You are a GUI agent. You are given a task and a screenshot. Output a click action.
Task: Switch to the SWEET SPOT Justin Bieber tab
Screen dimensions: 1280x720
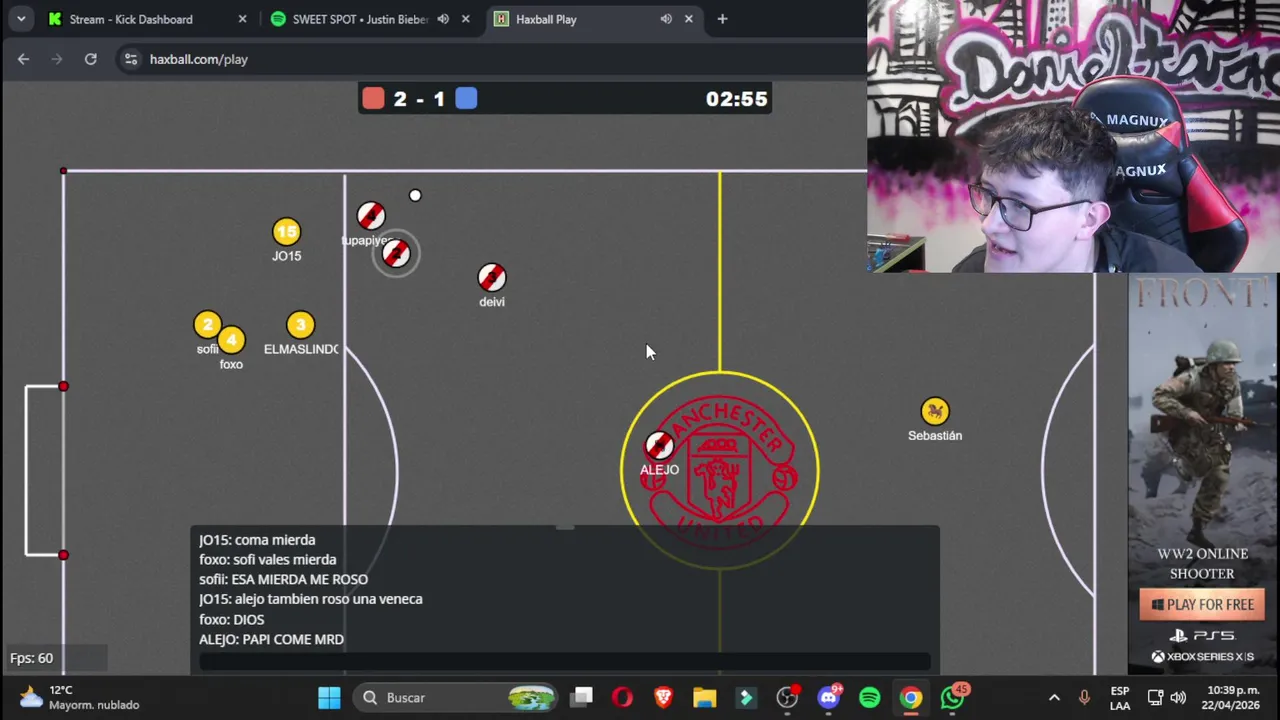pos(360,19)
